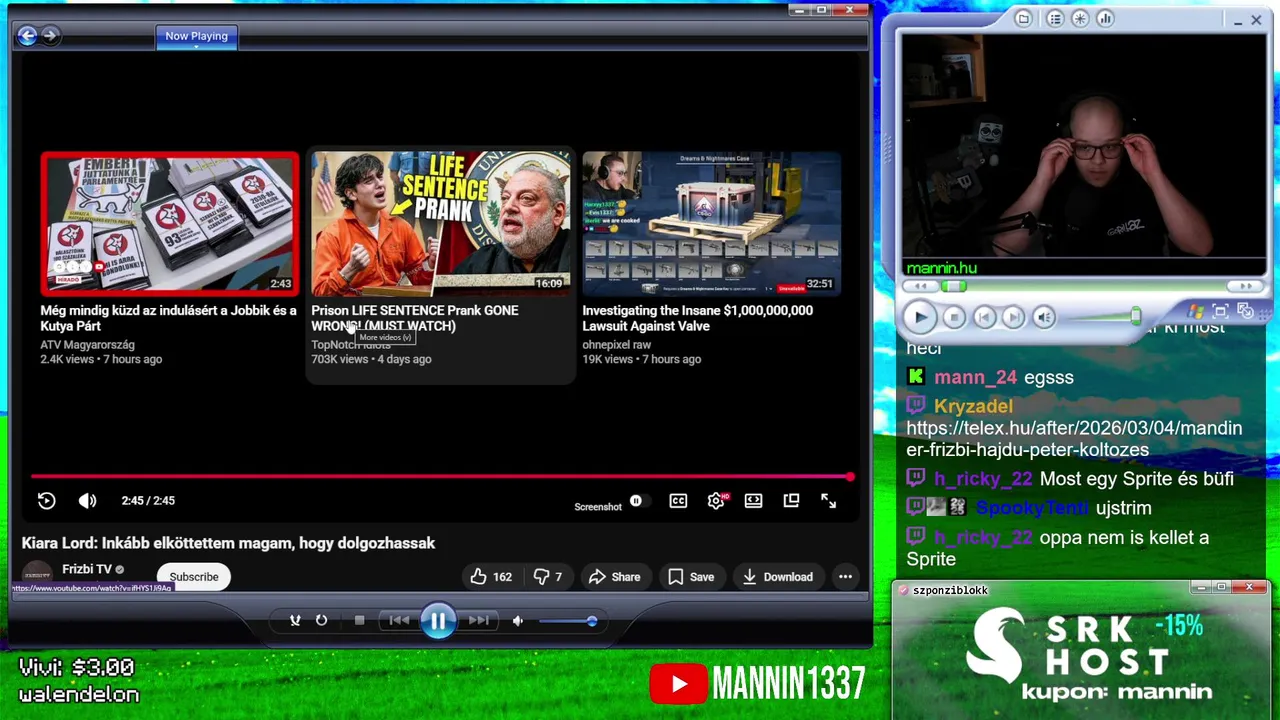Click the rewind button in the webcam player
Image resolution: width=1280 pixels, height=720 pixels.
click(920, 287)
